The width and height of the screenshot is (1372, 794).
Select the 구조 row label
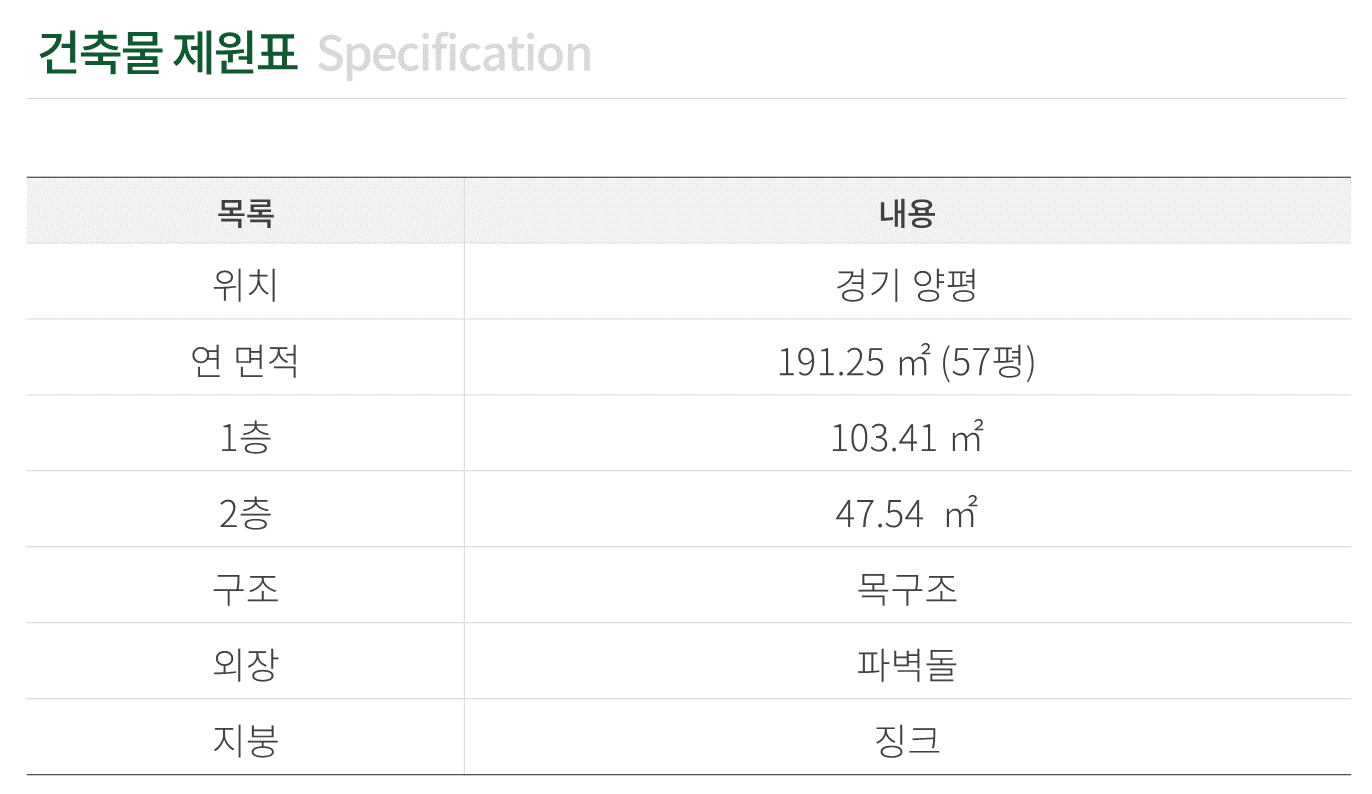[245, 589]
